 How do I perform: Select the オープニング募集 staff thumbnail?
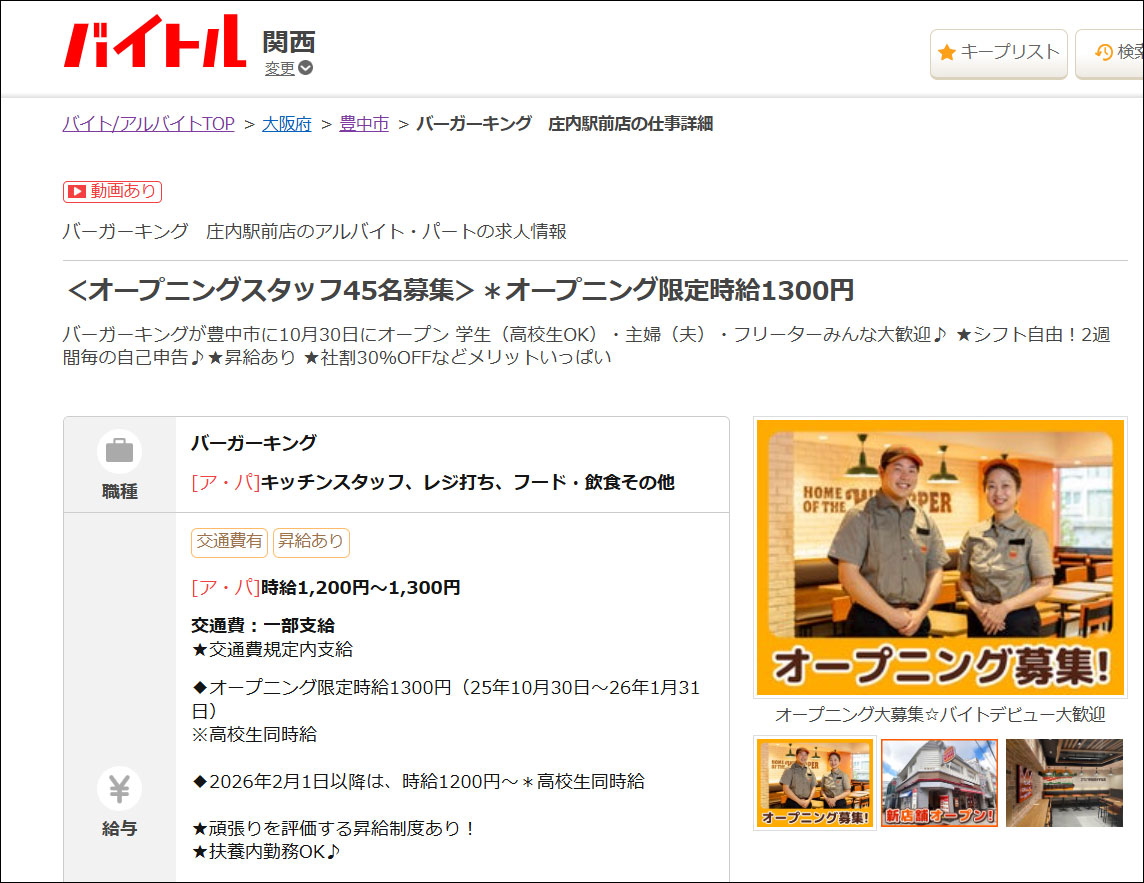click(x=814, y=783)
